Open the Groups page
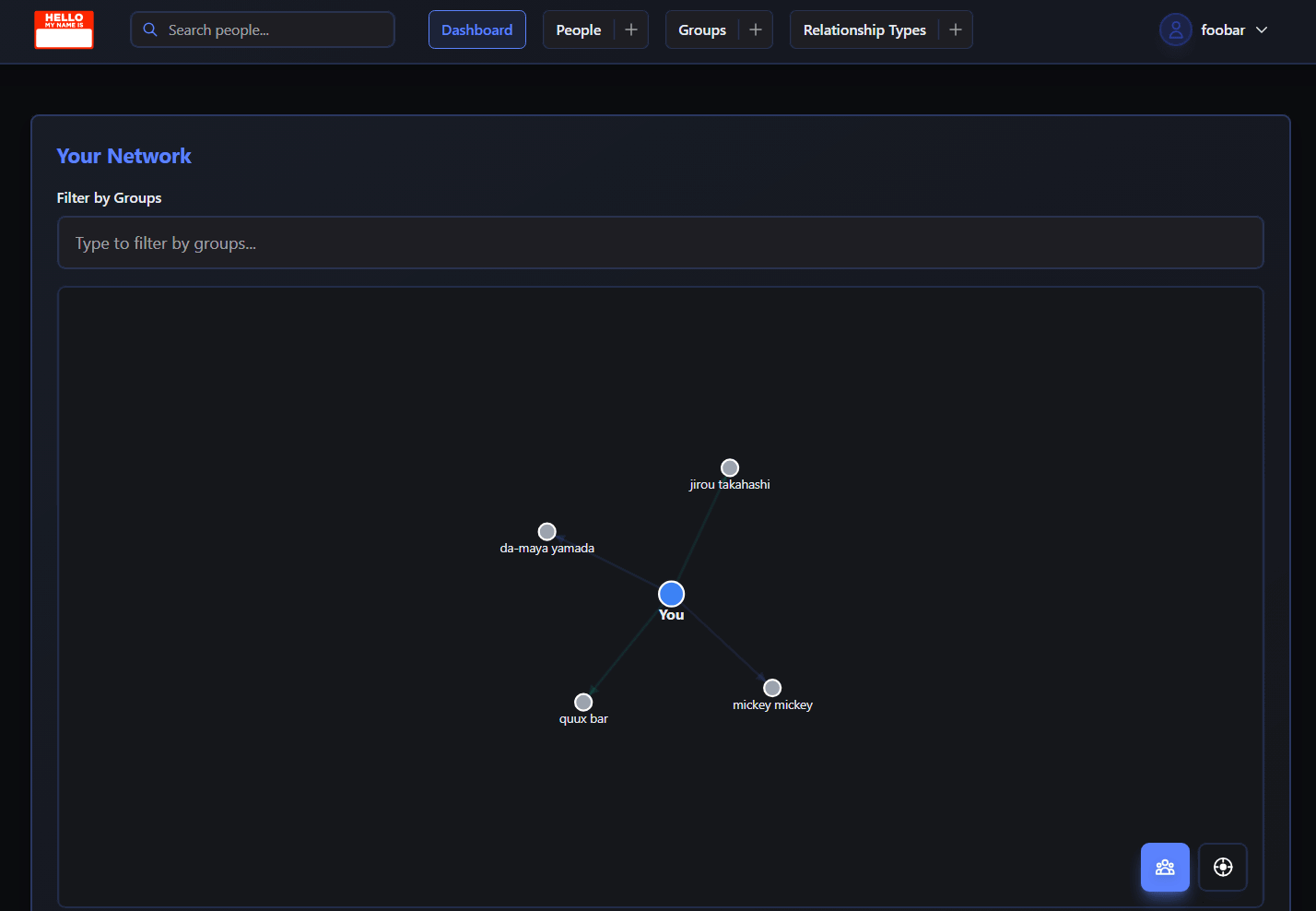The image size is (1316, 911). tap(701, 30)
